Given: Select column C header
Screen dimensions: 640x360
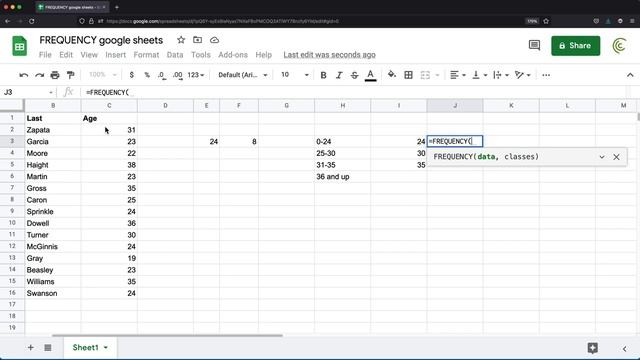Looking at the screenshot, I should click(109, 106).
